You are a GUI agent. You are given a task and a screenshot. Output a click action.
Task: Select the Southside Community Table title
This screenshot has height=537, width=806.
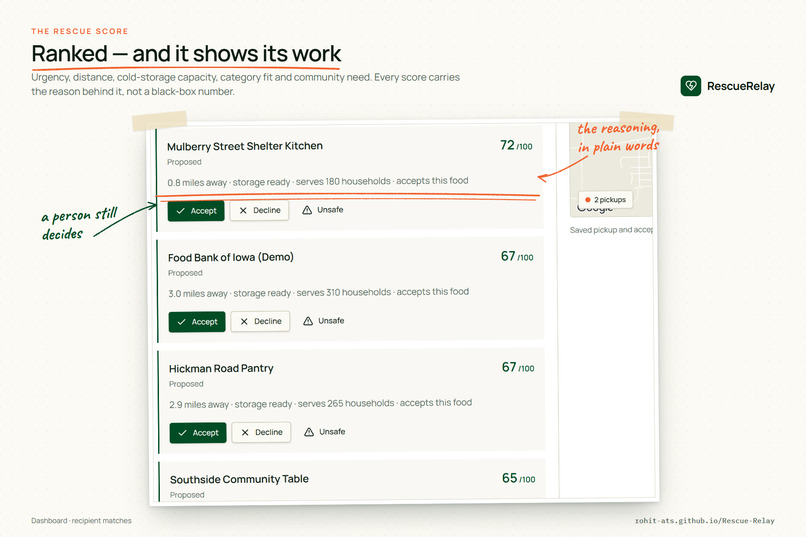239,479
